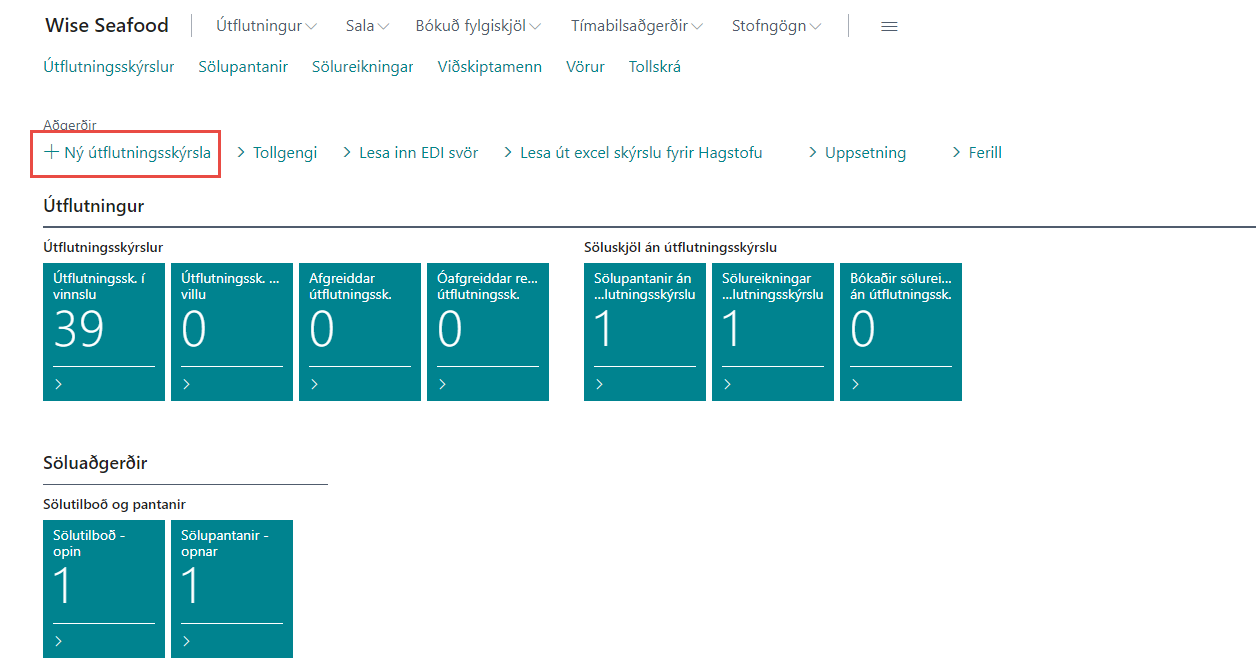The width and height of the screenshot is (1256, 672).
Task: Select the Sölupantanir án útflutningsskýrslu tile
Action: pyautogui.click(x=644, y=331)
